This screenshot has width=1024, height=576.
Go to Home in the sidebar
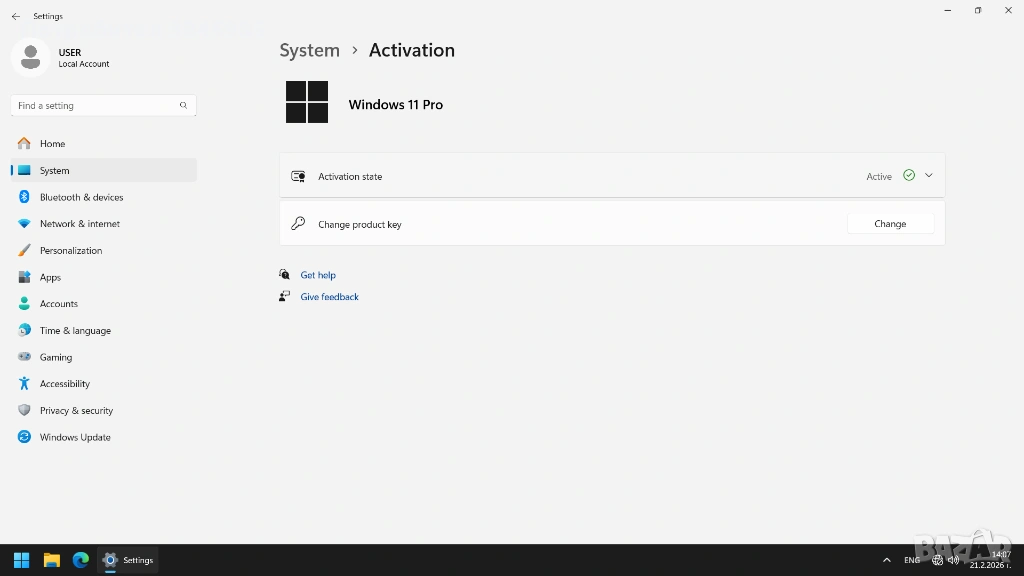(x=52, y=144)
